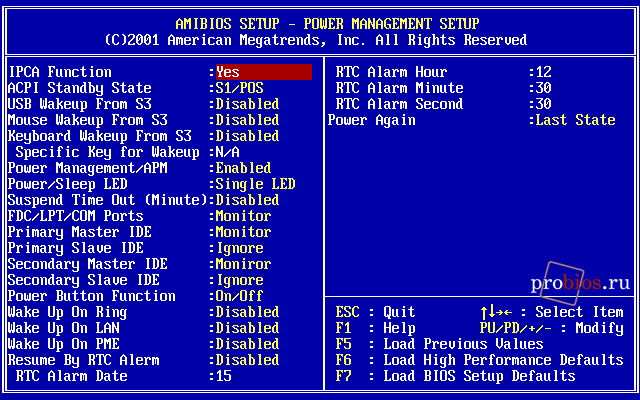
Task: Click the Wake Up On PME label
Action: click(x=64, y=344)
